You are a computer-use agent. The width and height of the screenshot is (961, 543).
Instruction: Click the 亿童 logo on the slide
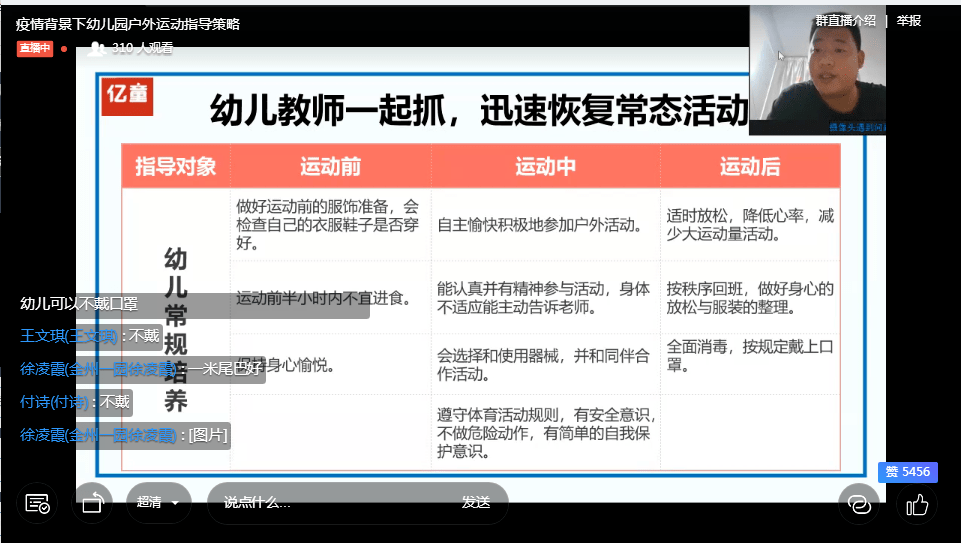(127, 96)
